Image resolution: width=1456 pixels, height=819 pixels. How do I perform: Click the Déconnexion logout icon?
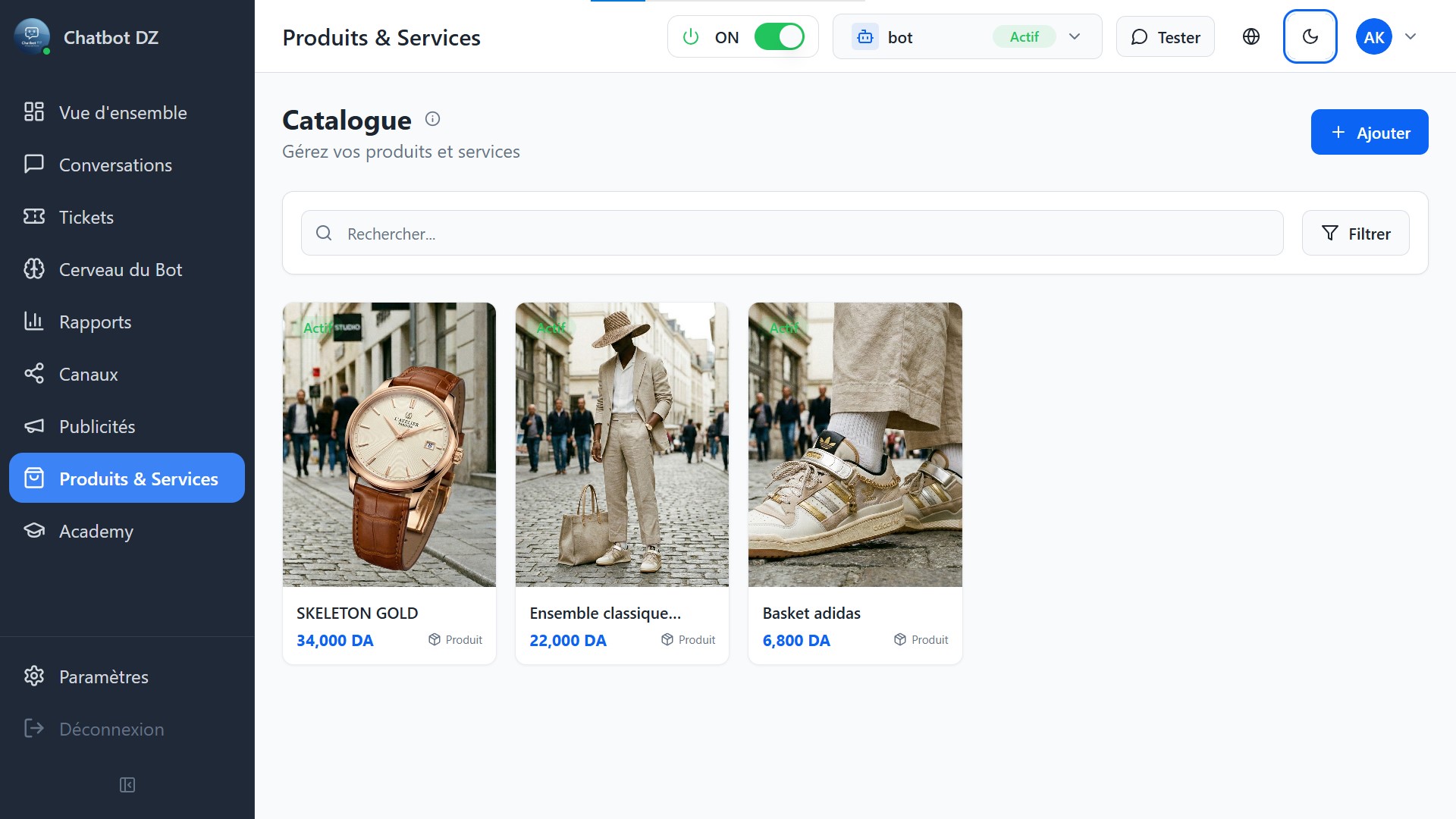tap(34, 729)
